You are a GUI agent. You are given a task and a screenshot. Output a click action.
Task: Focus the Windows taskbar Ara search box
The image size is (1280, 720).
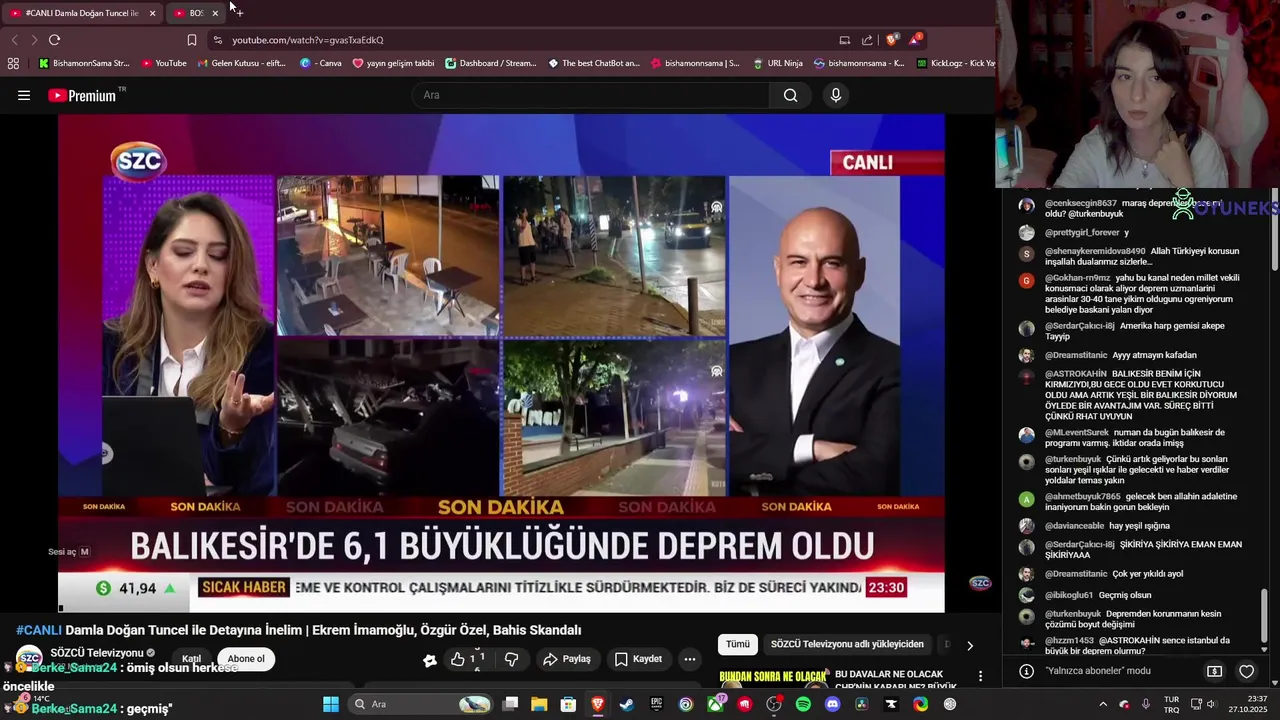421,704
